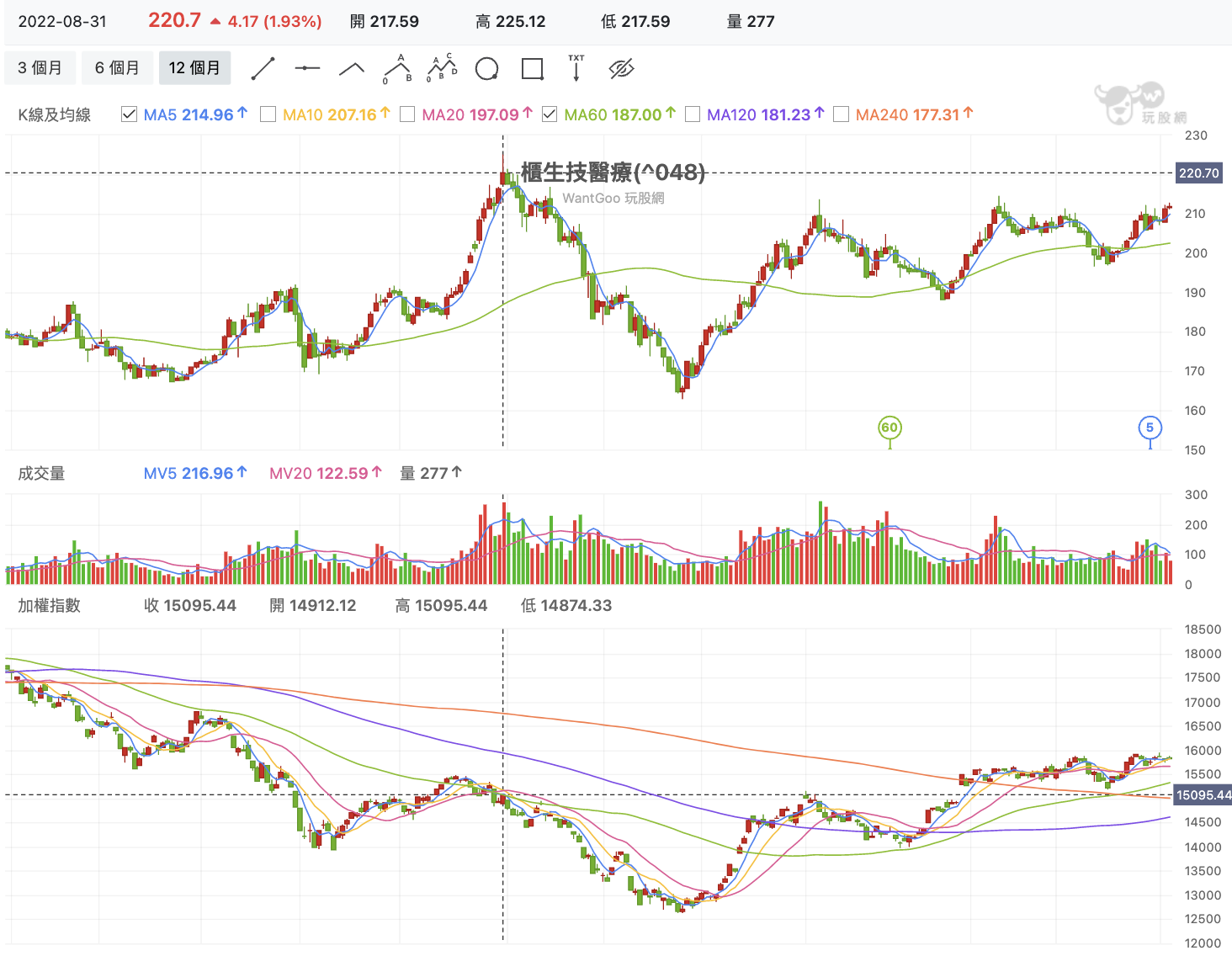Screen dimensions: 1232x956
Task: Click the 櫃生技醫療(^048) chart title
Action: [613, 173]
